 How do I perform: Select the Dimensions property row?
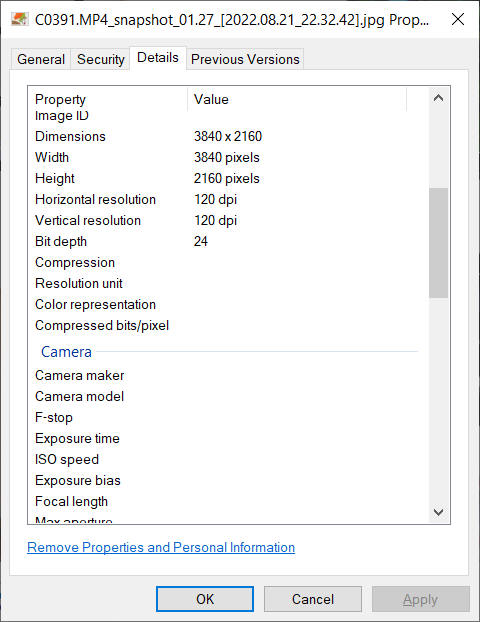227,136
